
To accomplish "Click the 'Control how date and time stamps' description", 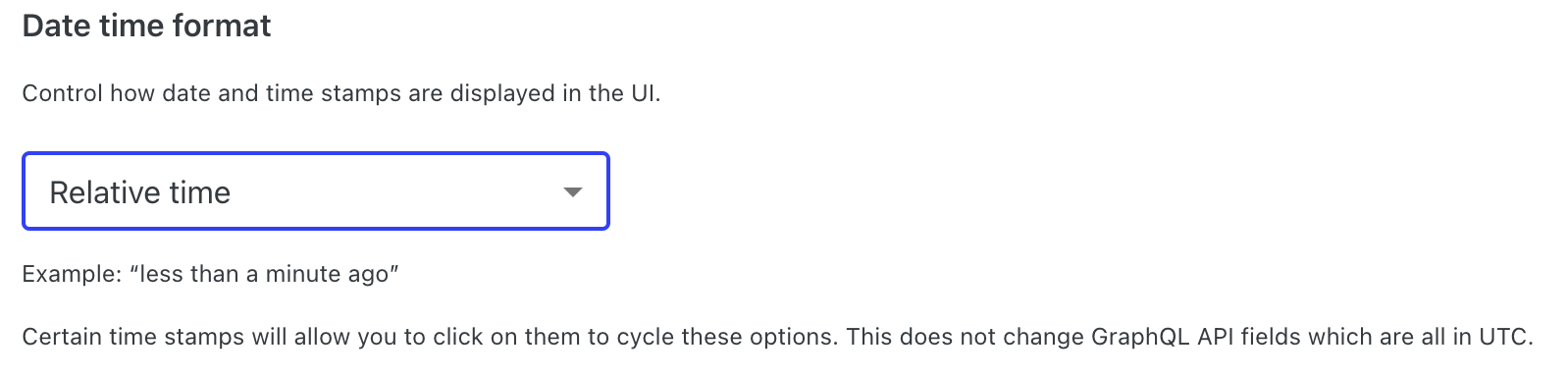I will [340, 93].
